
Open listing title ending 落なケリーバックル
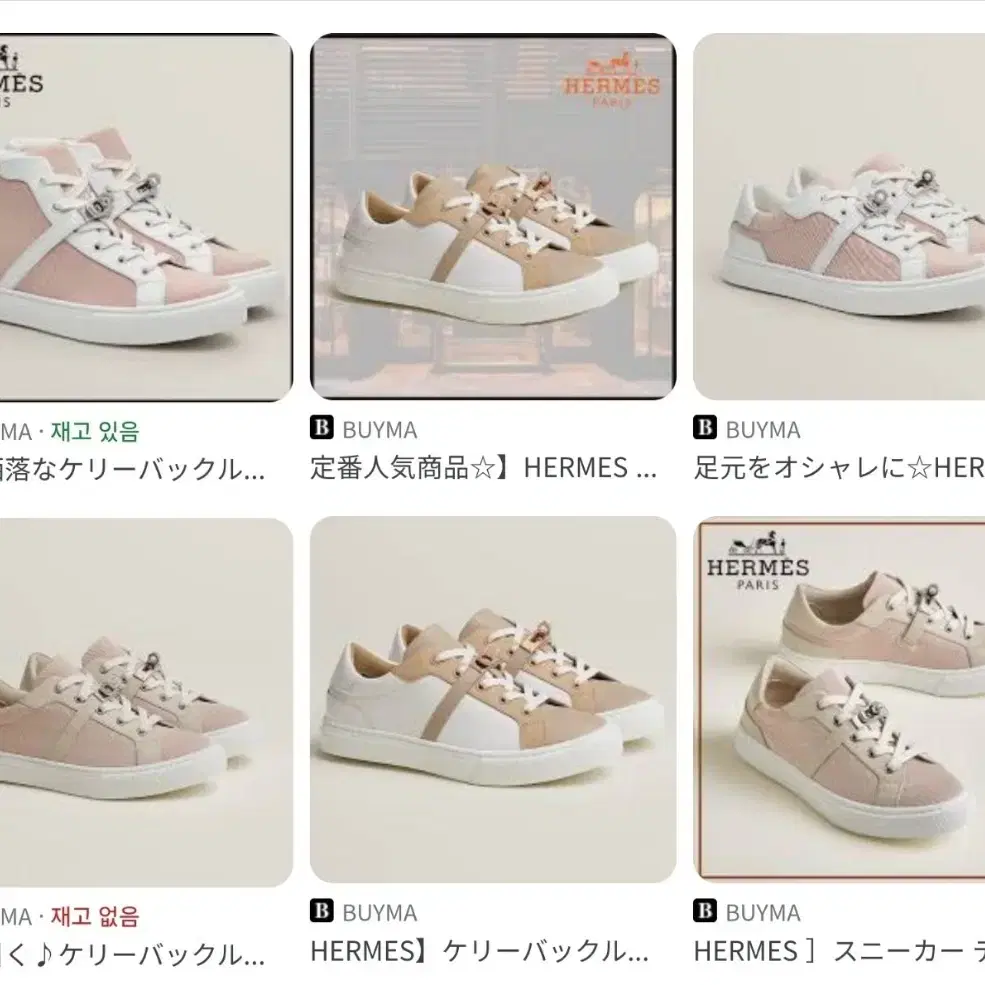pyautogui.click(x=132, y=470)
